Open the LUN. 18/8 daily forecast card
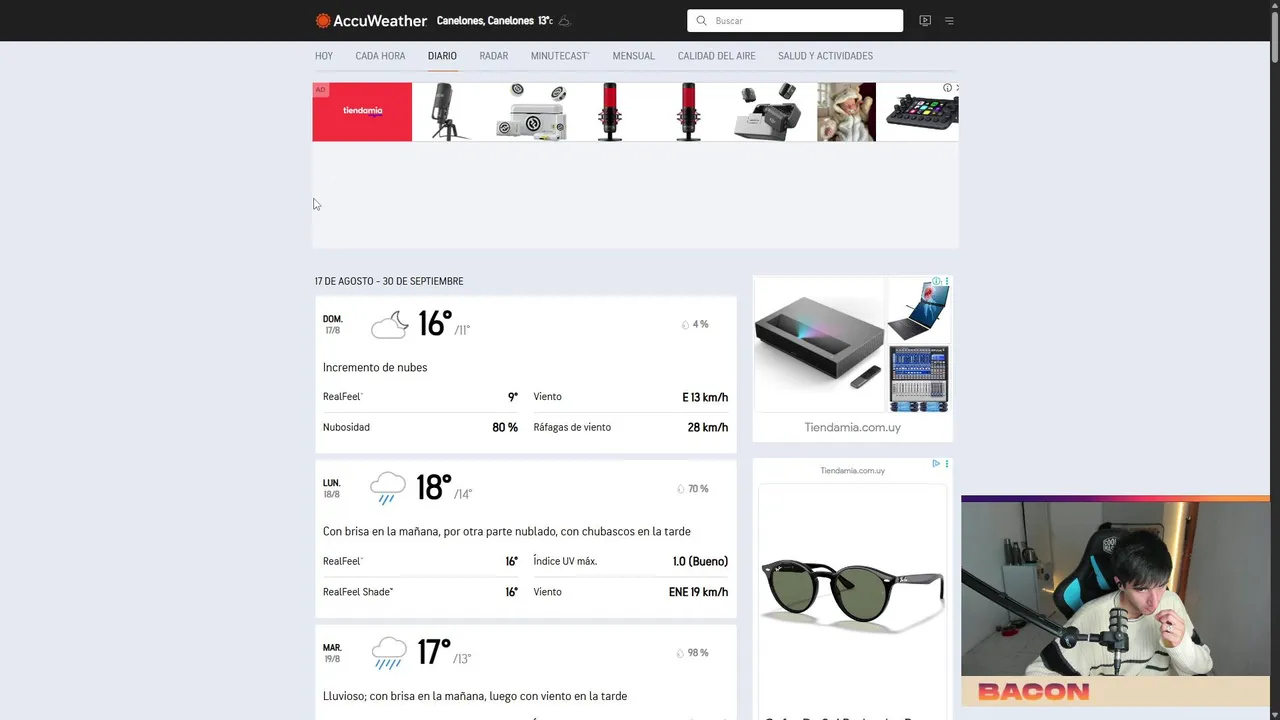 pos(526,539)
